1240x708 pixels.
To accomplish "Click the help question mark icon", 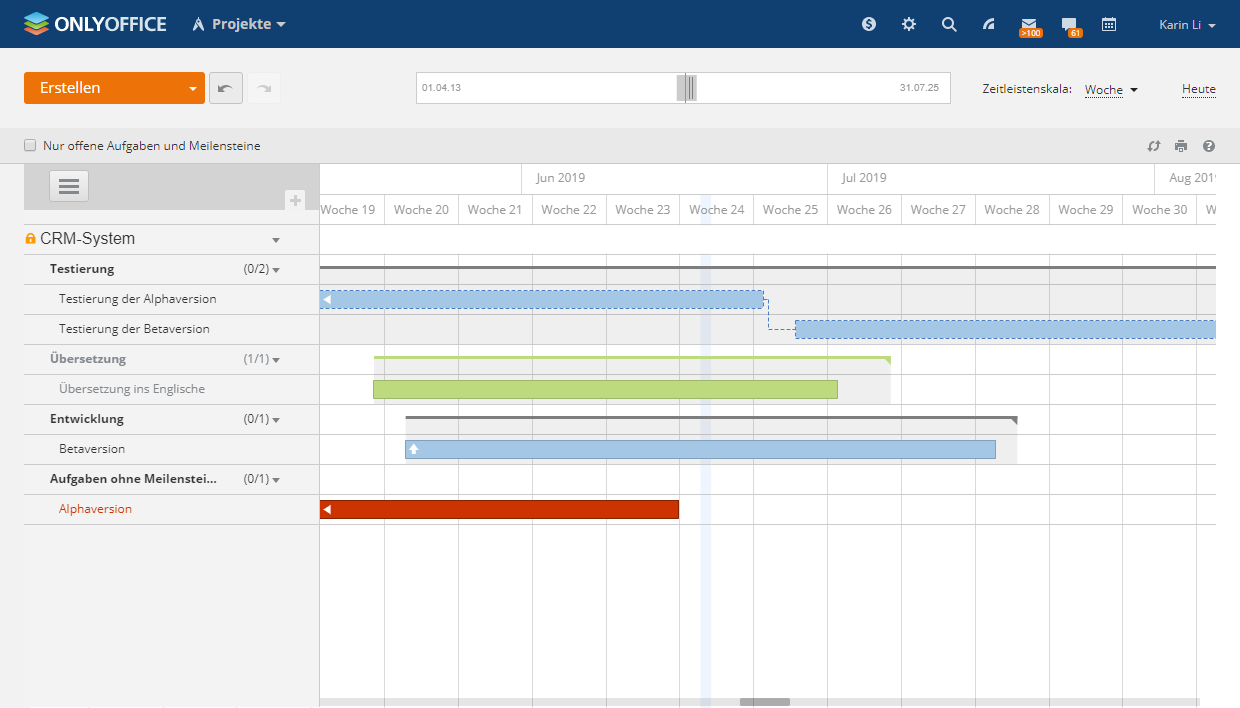I will click(1209, 146).
